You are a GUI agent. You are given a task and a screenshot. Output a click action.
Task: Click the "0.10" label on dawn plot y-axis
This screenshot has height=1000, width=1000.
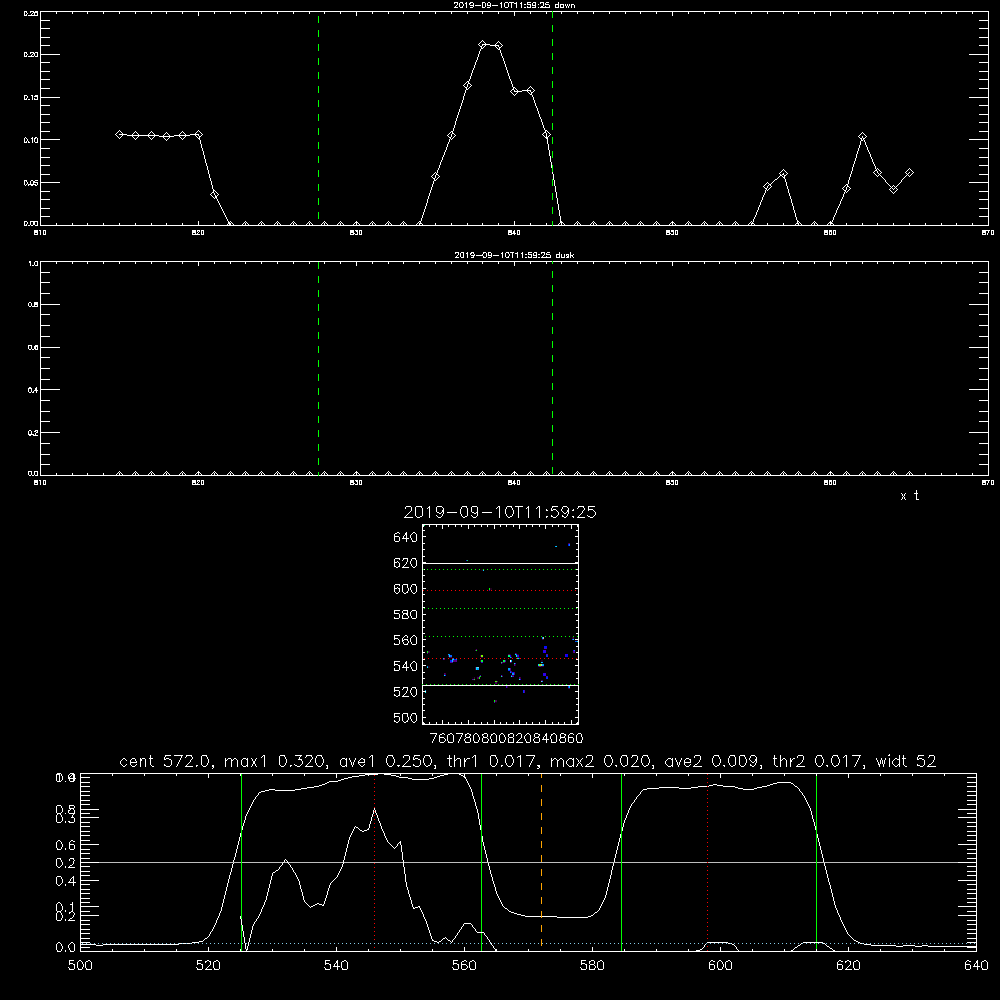(x=31, y=140)
